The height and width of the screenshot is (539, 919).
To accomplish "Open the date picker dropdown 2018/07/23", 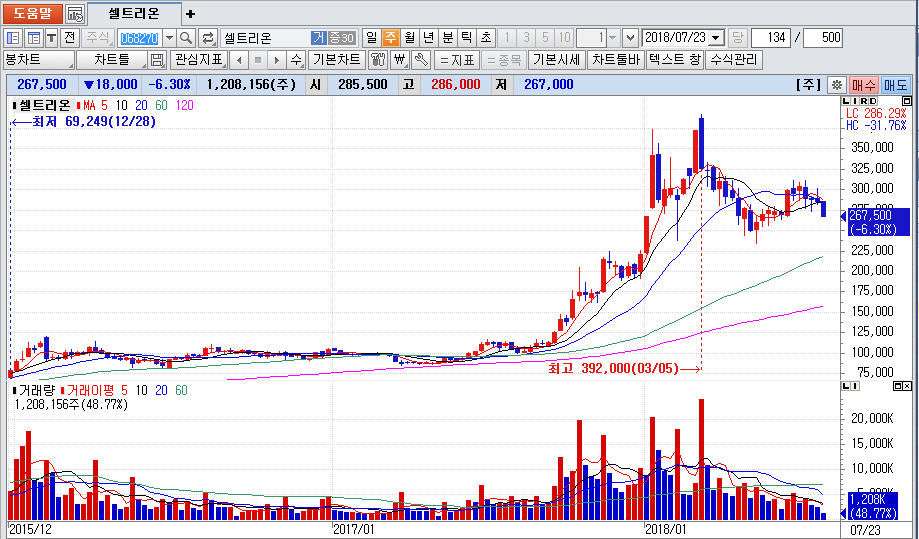I will pos(716,38).
